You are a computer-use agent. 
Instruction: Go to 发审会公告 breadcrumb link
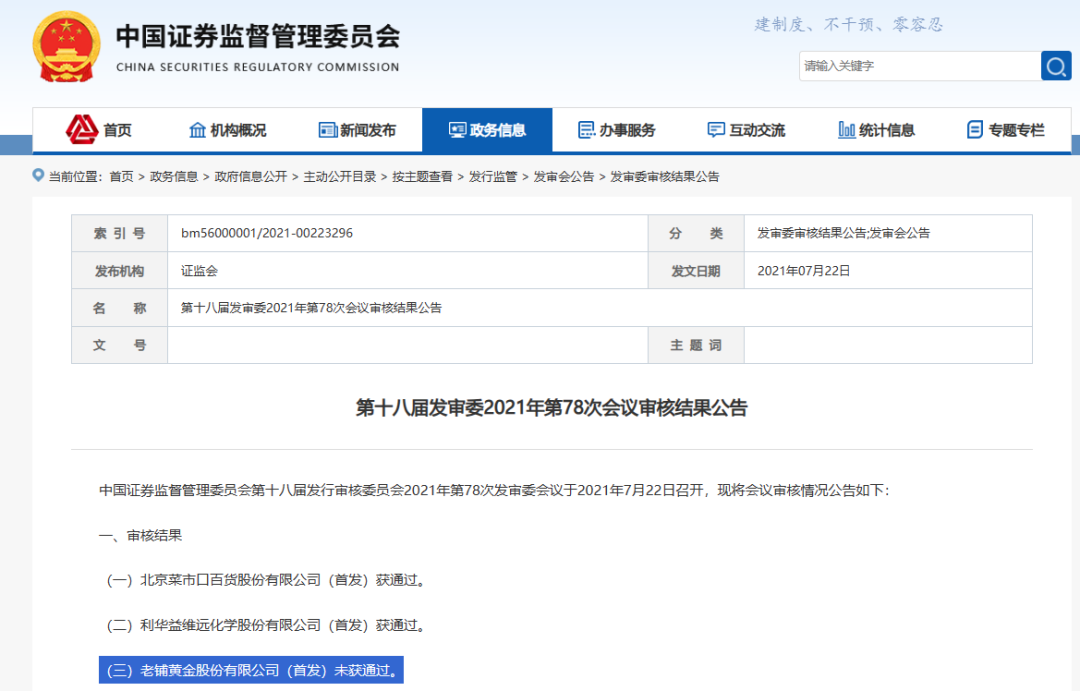click(x=563, y=177)
